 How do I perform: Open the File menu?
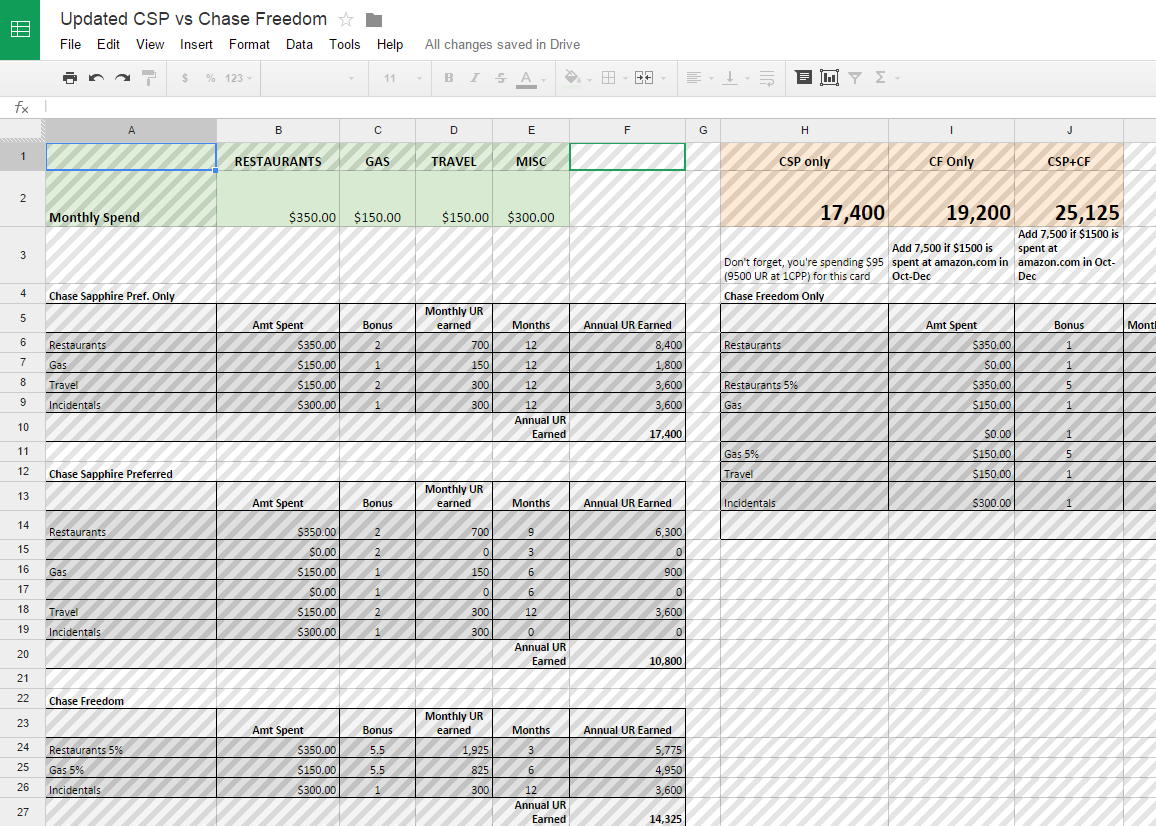coord(71,44)
